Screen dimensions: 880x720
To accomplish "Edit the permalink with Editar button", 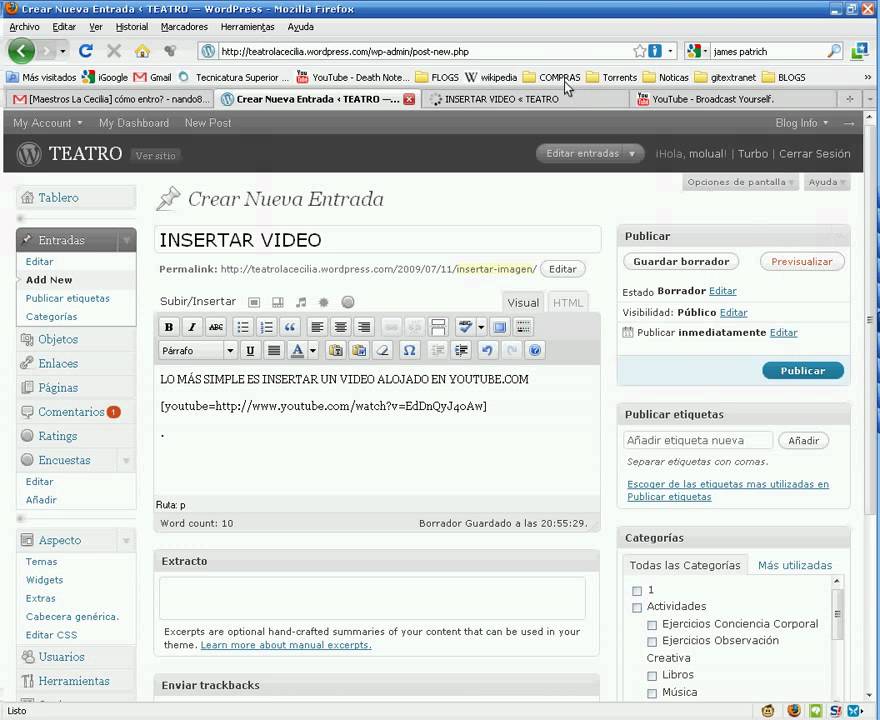I will point(562,269).
